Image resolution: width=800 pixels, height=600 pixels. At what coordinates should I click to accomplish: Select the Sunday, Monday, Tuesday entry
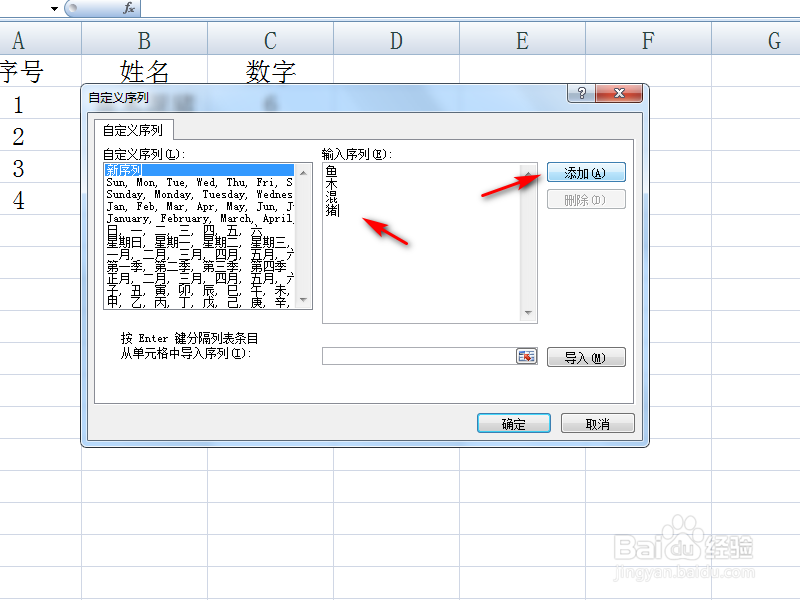(199, 194)
